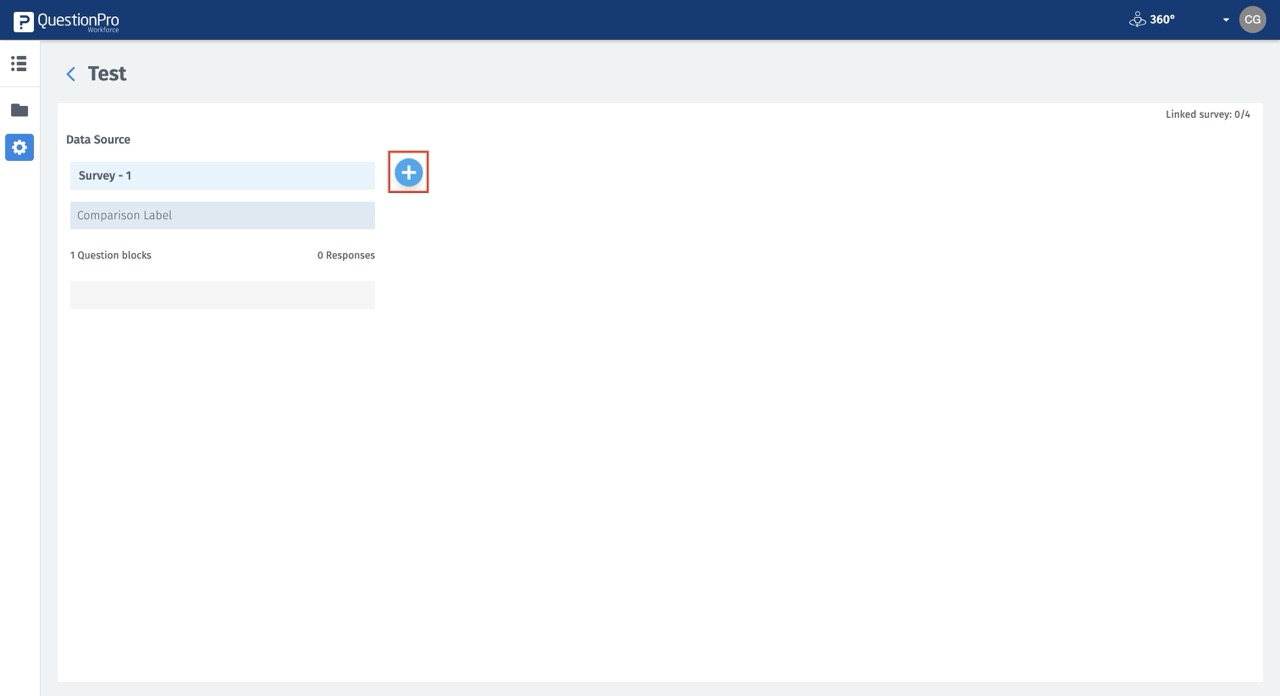The width and height of the screenshot is (1280, 696).
Task: Open the QuestionPro Workforce logo
Action: click(x=66, y=19)
